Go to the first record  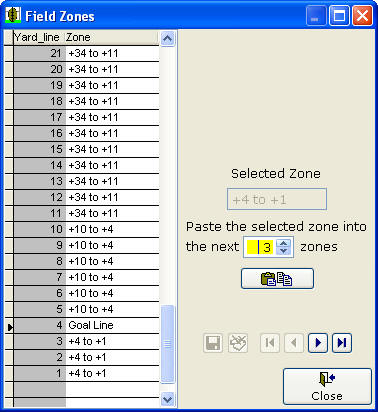click(270, 343)
